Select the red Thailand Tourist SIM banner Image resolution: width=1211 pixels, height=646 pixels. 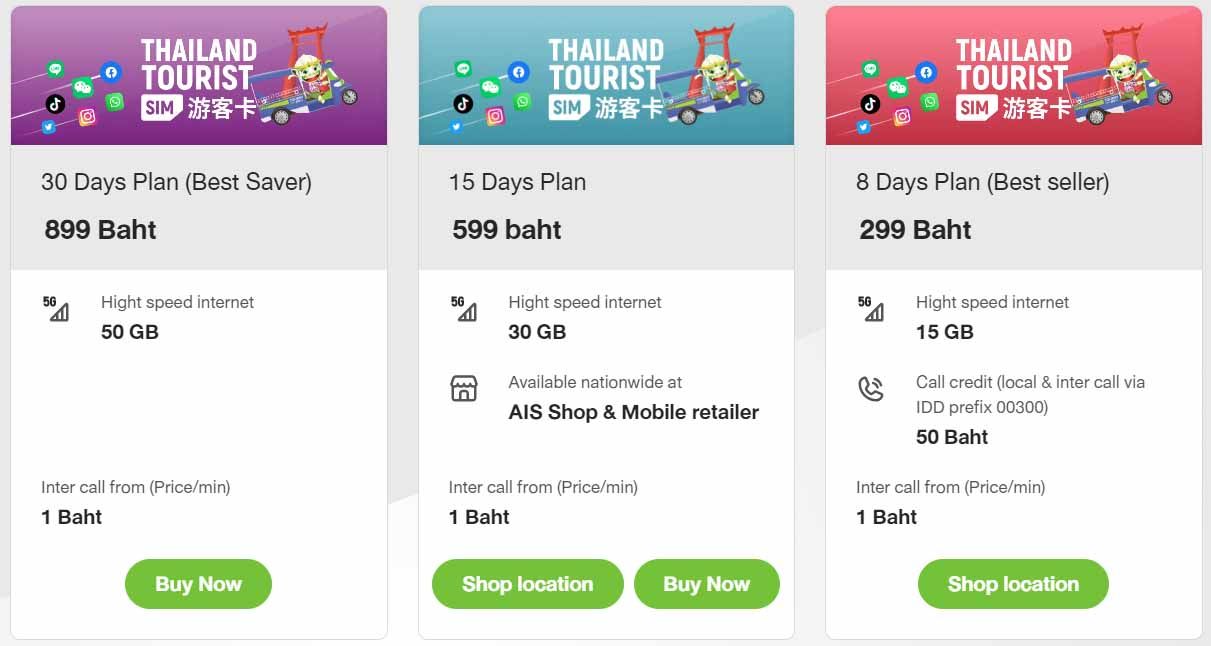tap(1014, 76)
